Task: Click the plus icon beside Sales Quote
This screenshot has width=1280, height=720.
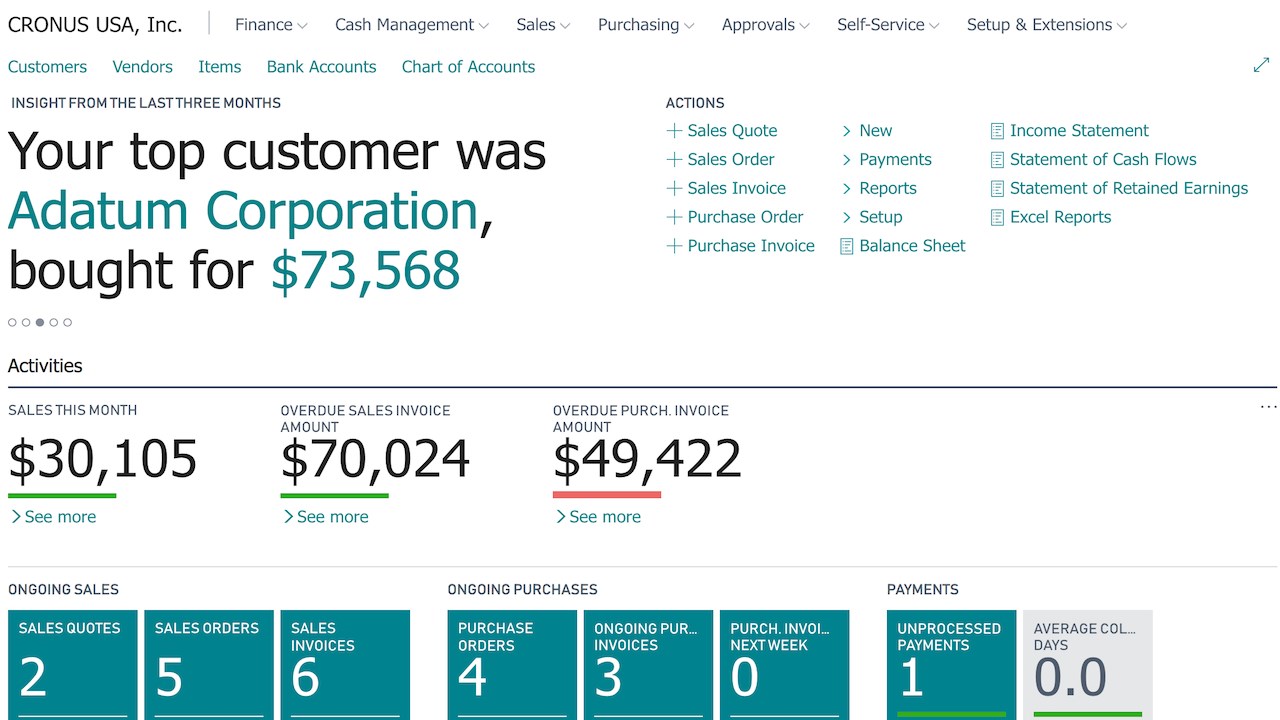Action: tap(674, 131)
